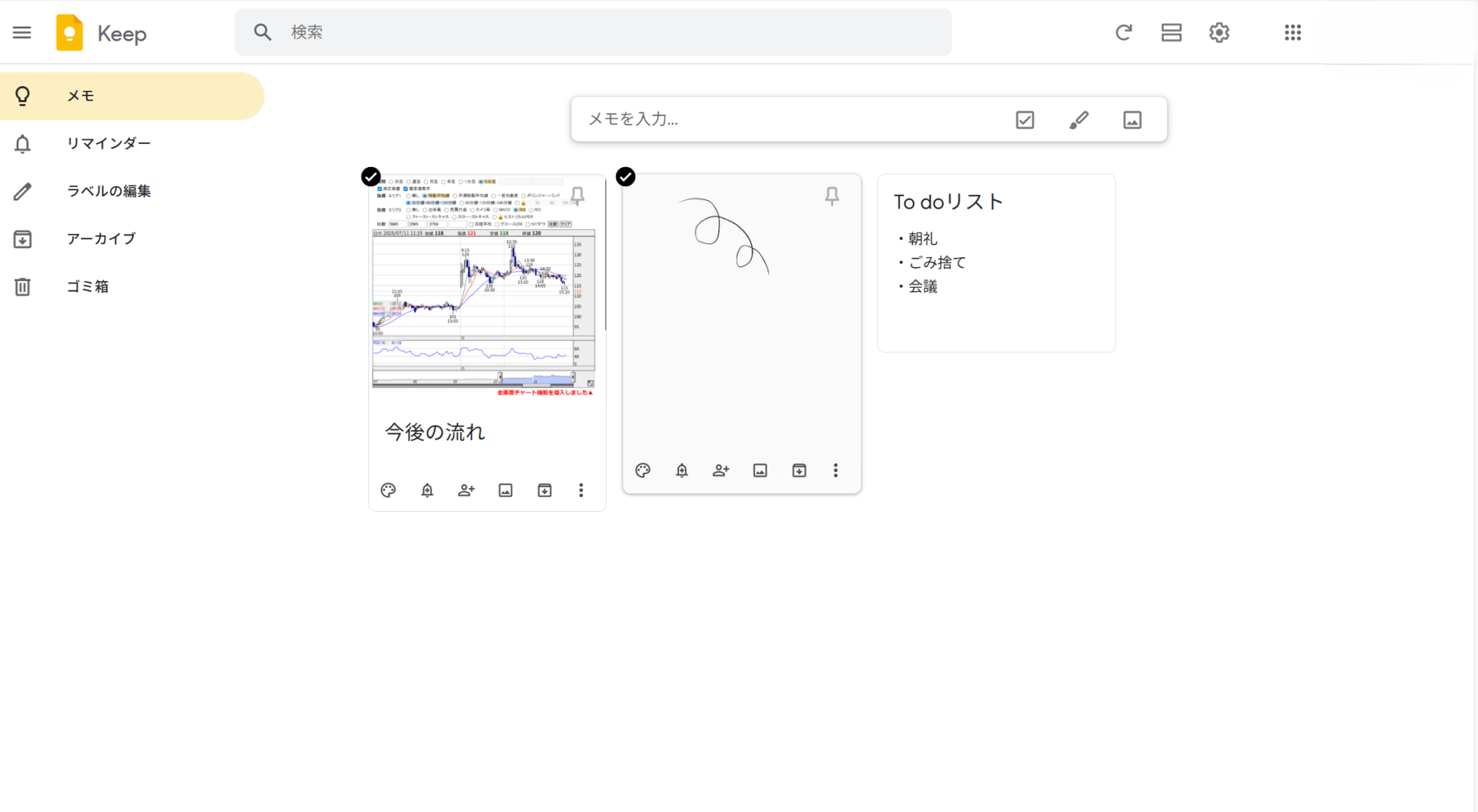1478x812 pixels.
Task: Switch to リマインダー section
Action: tap(109, 143)
